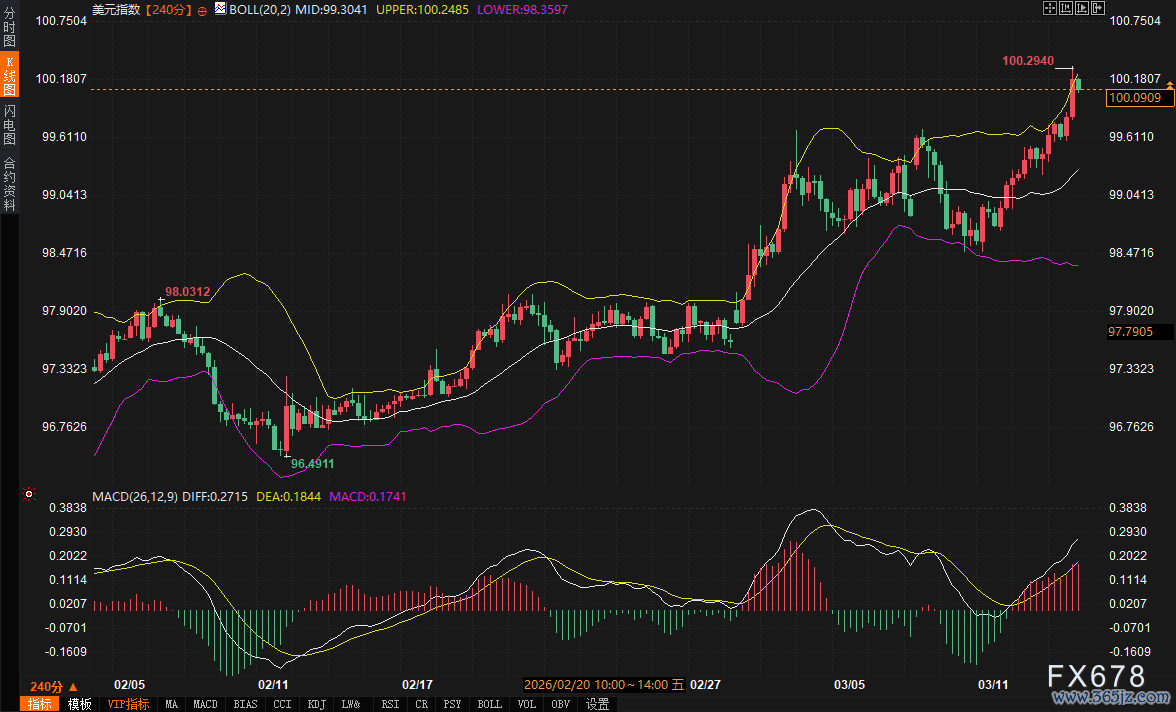Open the 闪电图 sidebar tab
The height and width of the screenshot is (712, 1176).
(9, 125)
